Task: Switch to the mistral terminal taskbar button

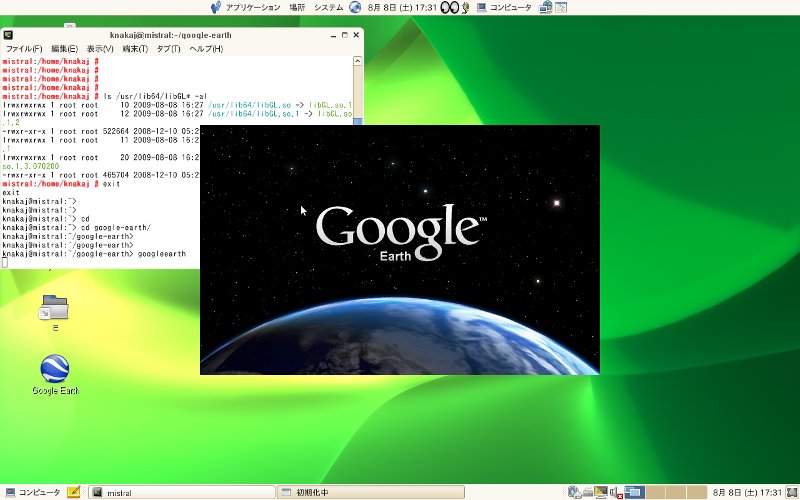Action: click(182, 492)
